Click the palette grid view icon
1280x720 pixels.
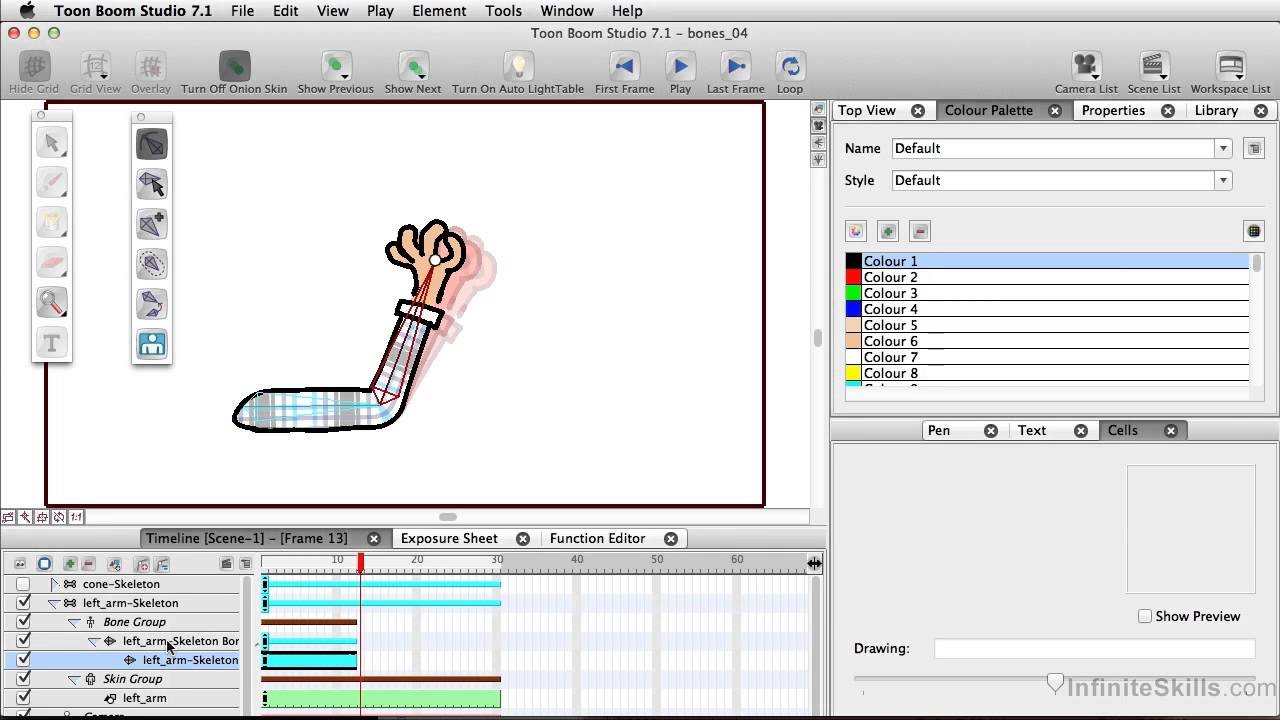(1253, 231)
